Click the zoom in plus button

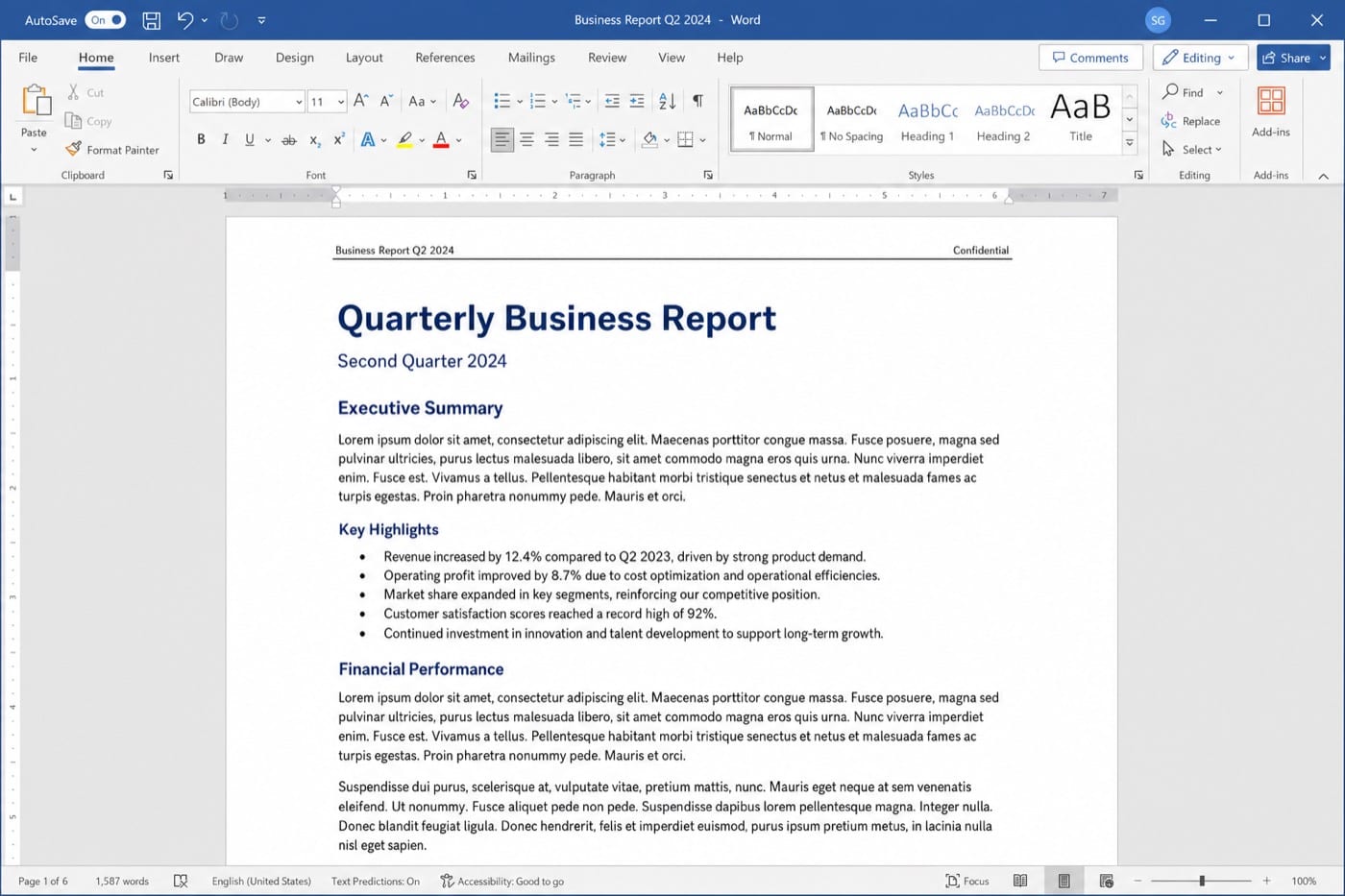click(x=1266, y=881)
